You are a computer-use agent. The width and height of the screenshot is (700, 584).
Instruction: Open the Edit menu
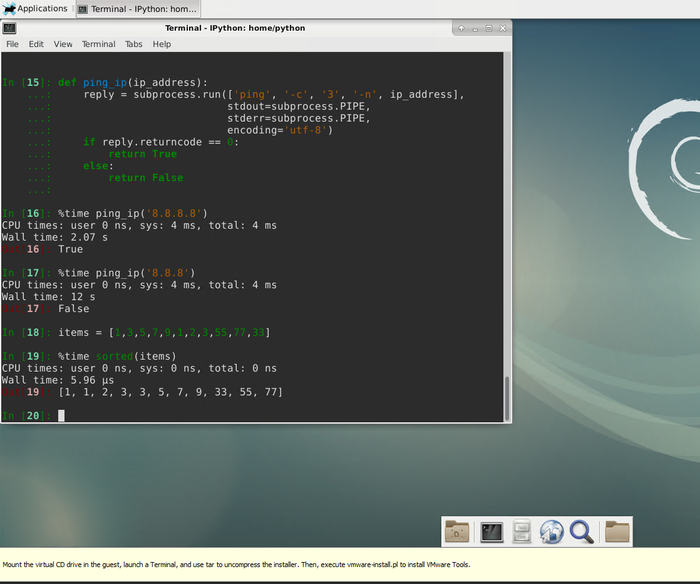point(36,44)
